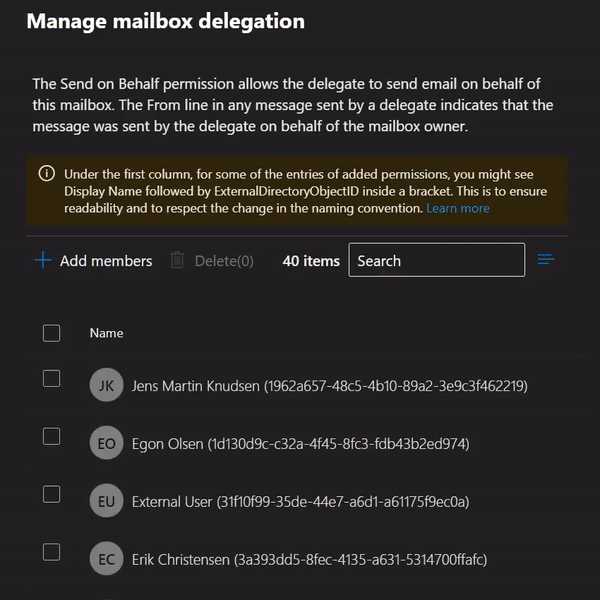Click the EO avatar for Egon Olsen
Image resolution: width=600 pixels, height=600 pixels.
click(x=106, y=443)
